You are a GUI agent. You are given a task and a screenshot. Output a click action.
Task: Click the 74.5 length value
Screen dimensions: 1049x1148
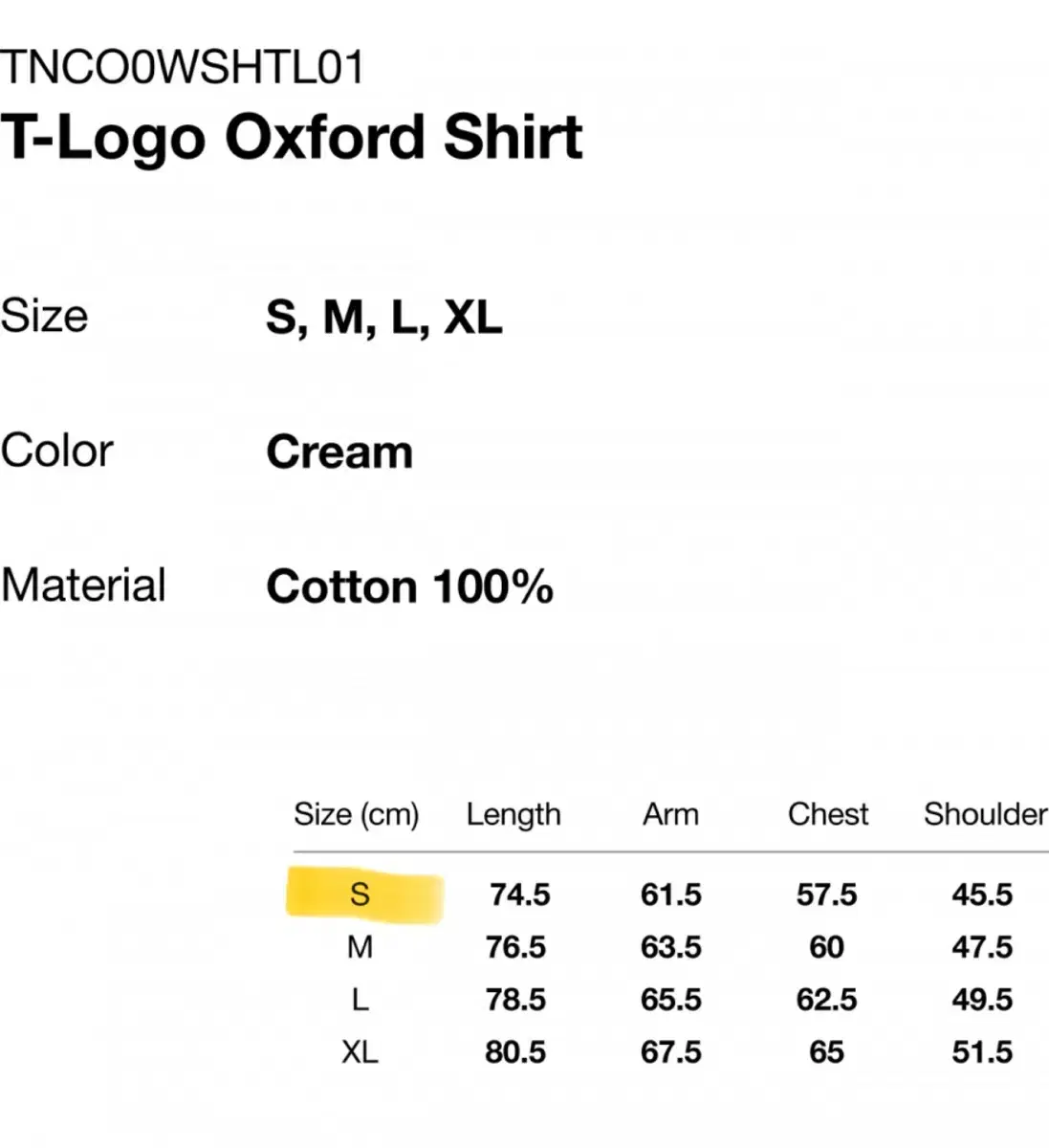(519, 894)
